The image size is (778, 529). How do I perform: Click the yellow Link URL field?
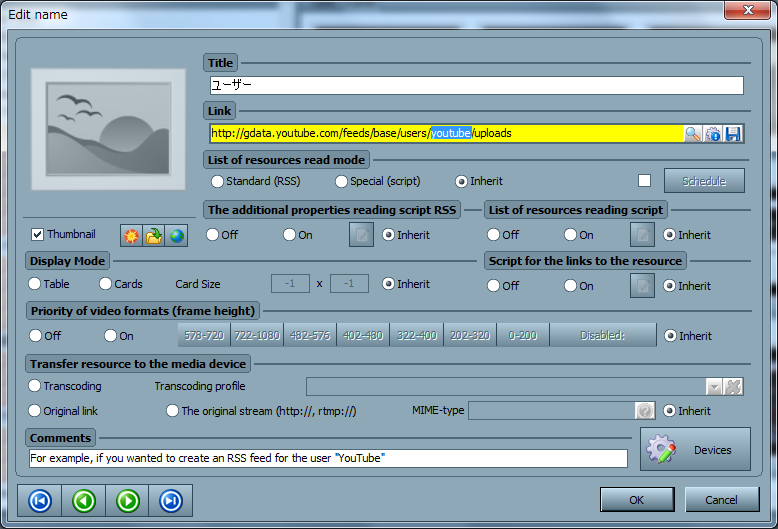click(447, 133)
